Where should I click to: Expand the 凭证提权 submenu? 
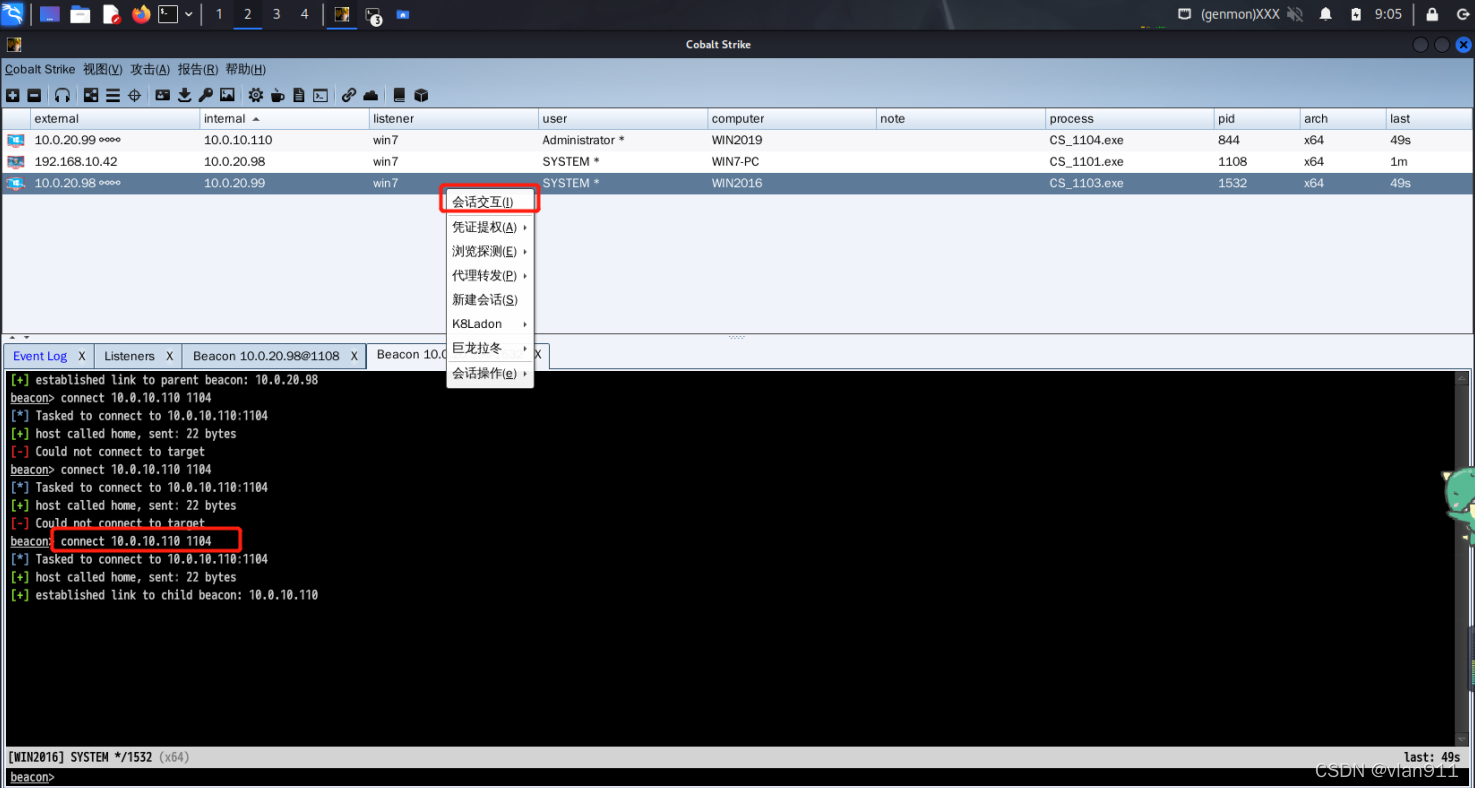pos(490,227)
